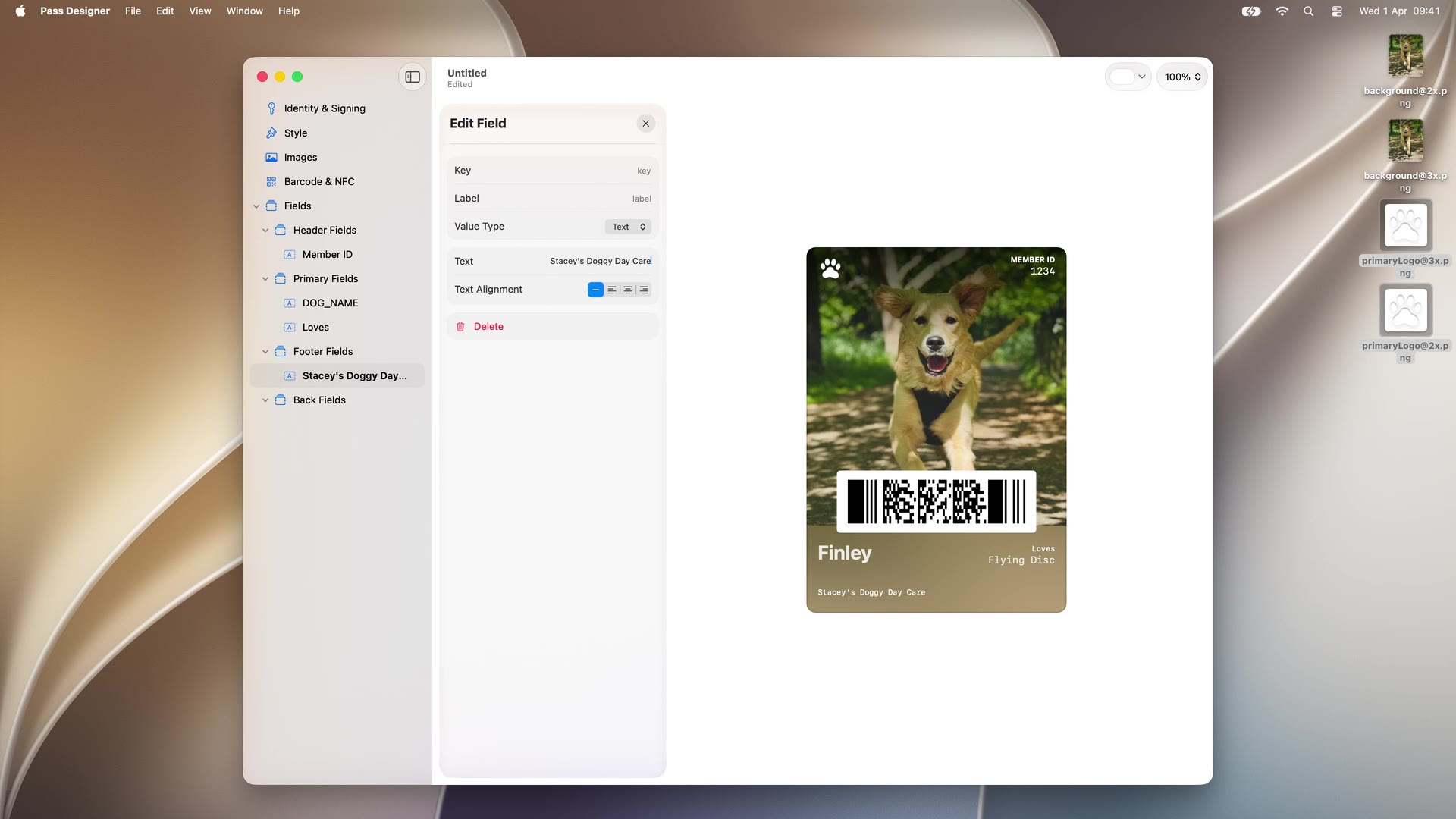Open Spotlight search in menu bar
This screenshot has height=819, width=1456.
click(1309, 11)
